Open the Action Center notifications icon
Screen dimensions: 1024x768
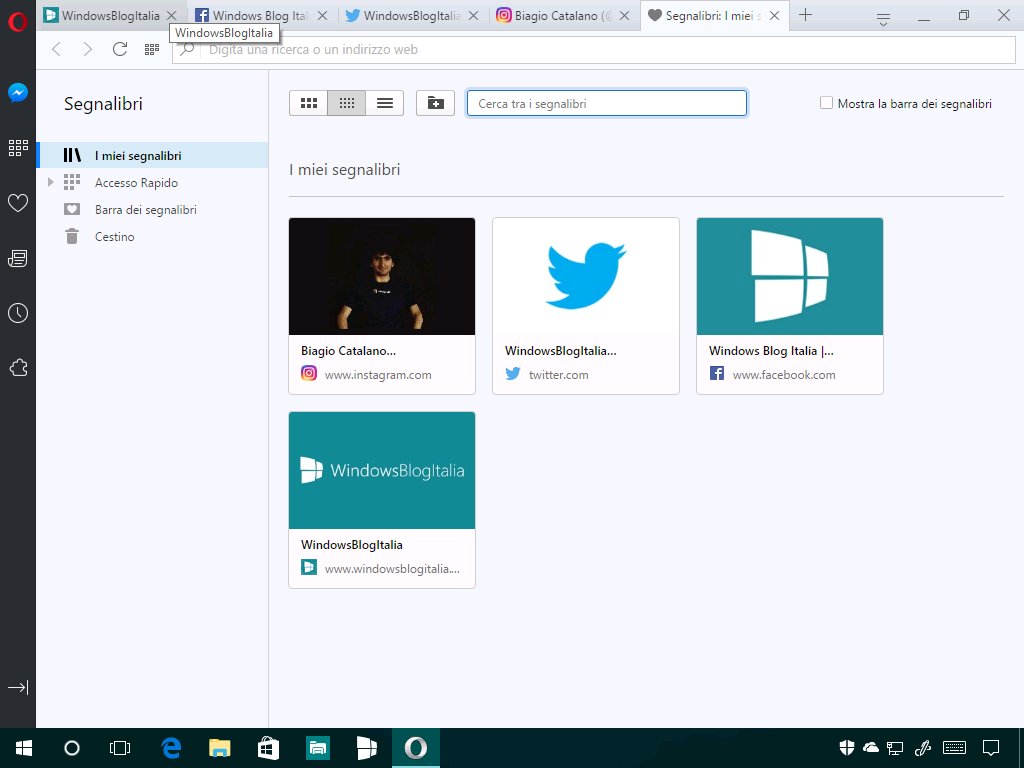pyautogui.click(x=991, y=748)
